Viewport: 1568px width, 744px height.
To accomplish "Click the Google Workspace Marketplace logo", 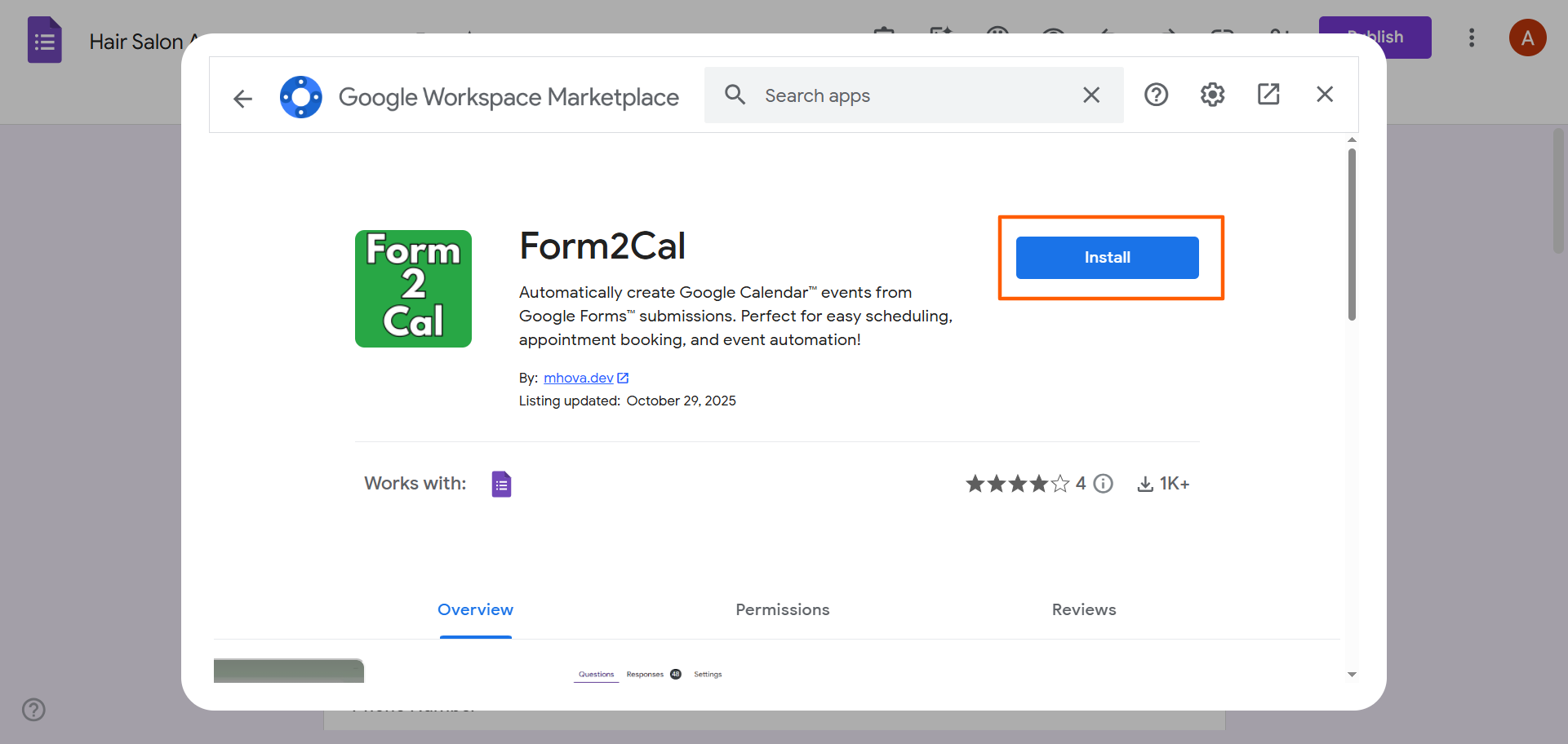I will (301, 96).
